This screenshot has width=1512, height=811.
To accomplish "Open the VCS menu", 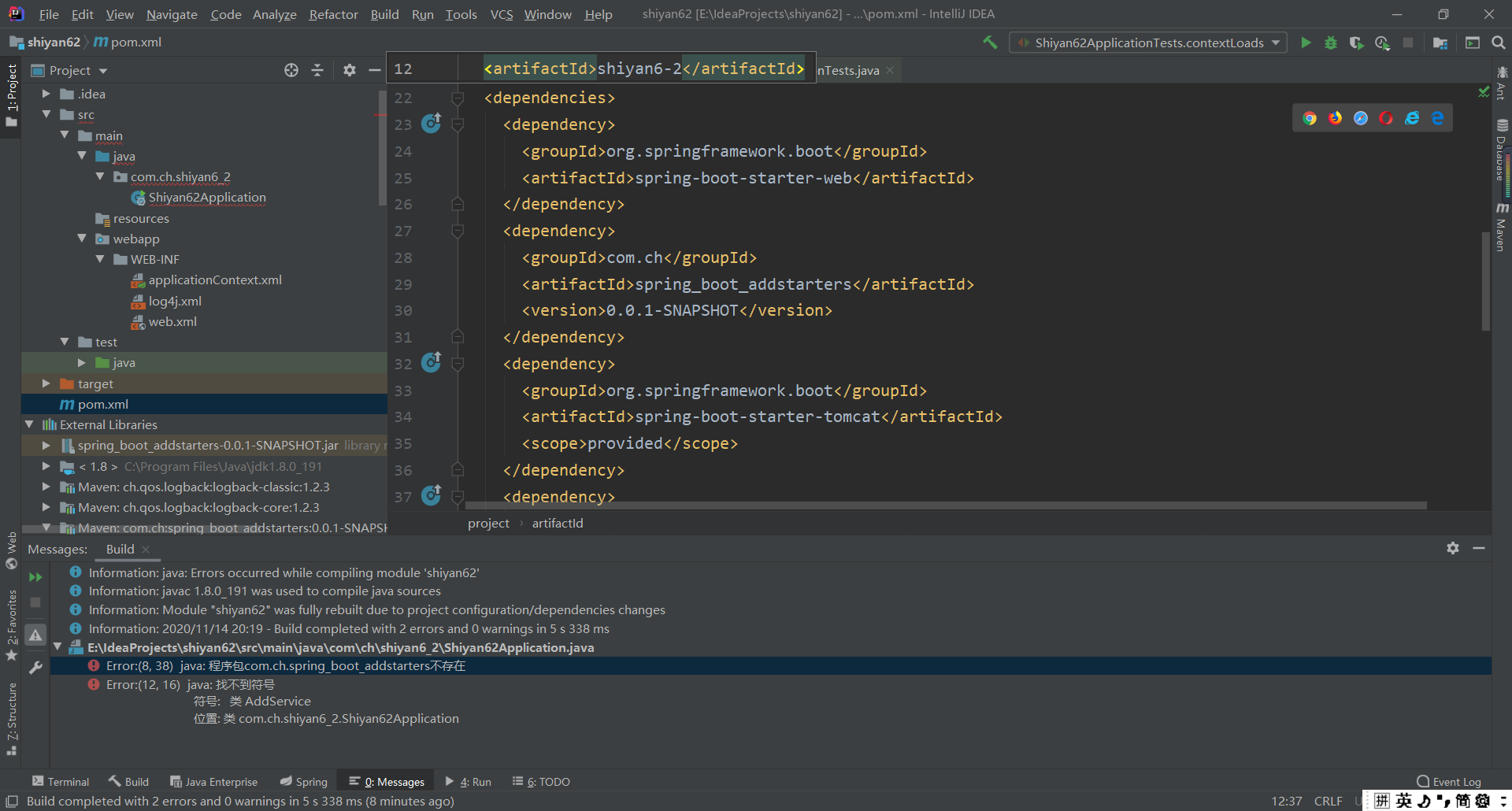I will pos(501,14).
